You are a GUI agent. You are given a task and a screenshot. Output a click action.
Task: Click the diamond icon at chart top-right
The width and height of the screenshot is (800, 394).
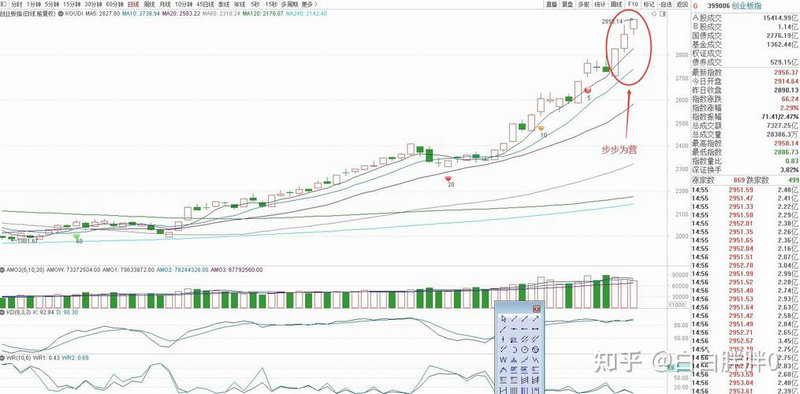[x=654, y=13]
